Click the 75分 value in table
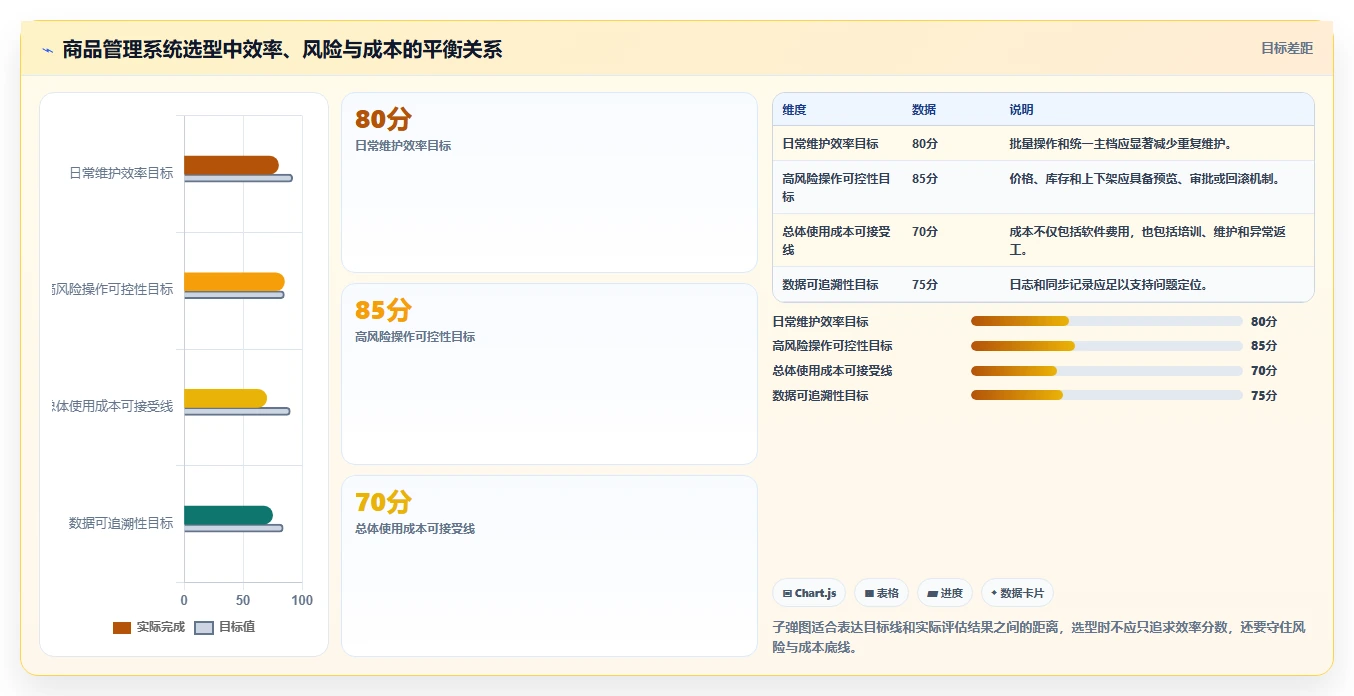 (x=925, y=285)
